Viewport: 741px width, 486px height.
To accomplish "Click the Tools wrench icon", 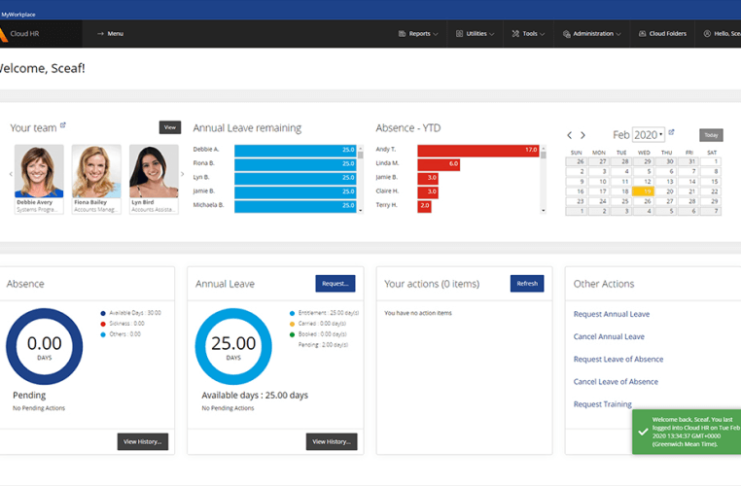I will coord(516,34).
